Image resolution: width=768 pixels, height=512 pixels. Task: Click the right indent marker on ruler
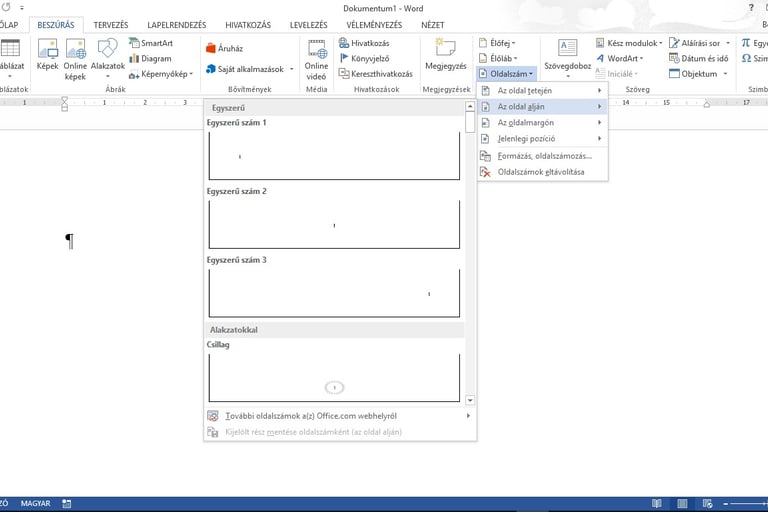click(x=707, y=104)
